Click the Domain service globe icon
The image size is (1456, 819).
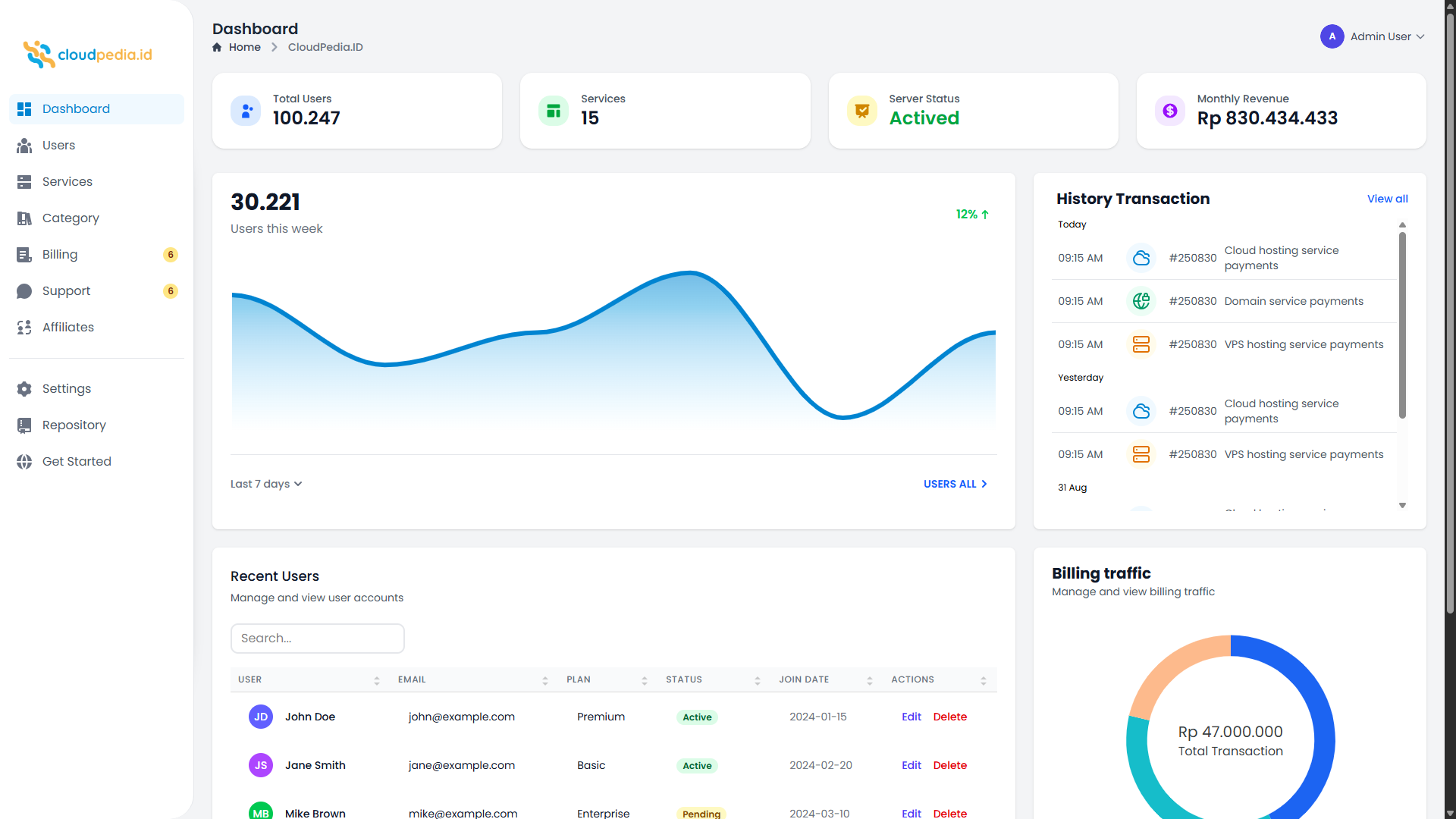1141,301
